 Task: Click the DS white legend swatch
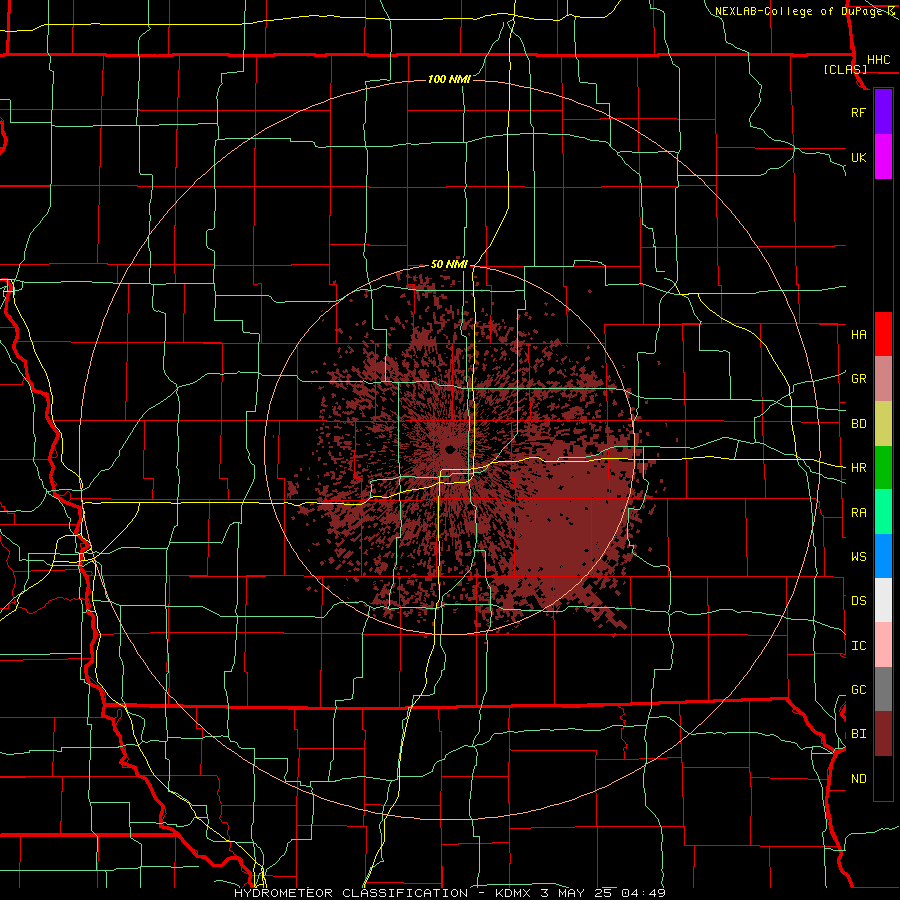click(x=883, y=600)
